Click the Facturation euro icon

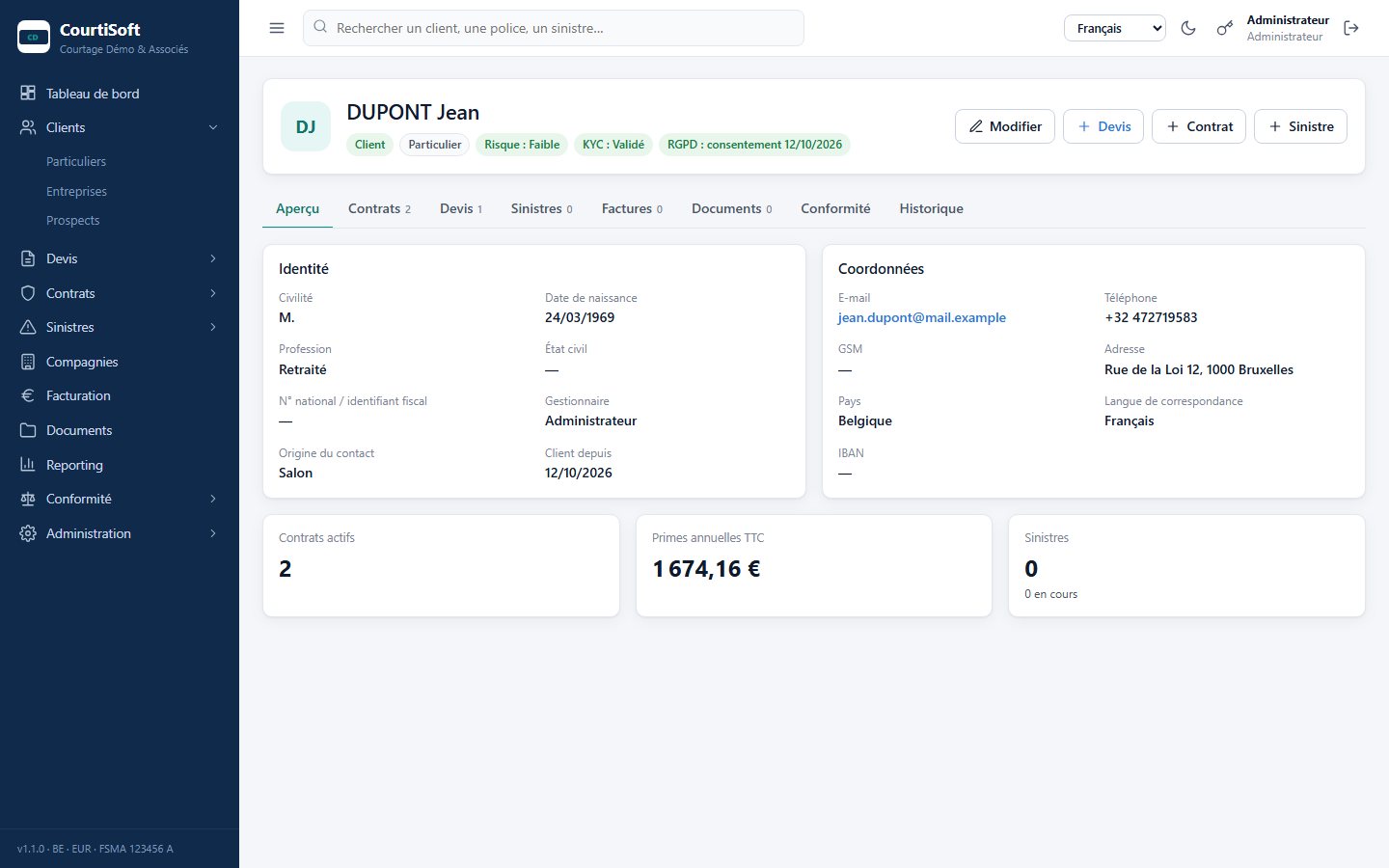(x=28, y=395)
